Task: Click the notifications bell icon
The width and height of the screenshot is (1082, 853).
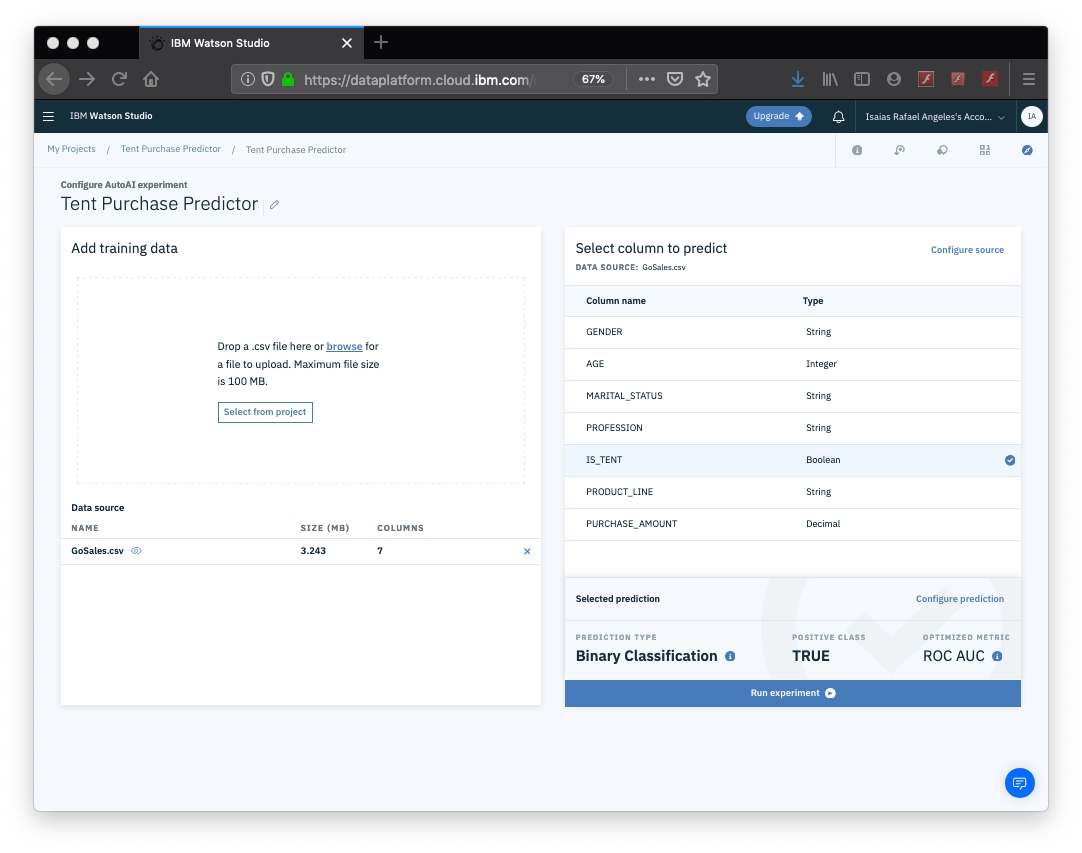Action: (838, 116)
